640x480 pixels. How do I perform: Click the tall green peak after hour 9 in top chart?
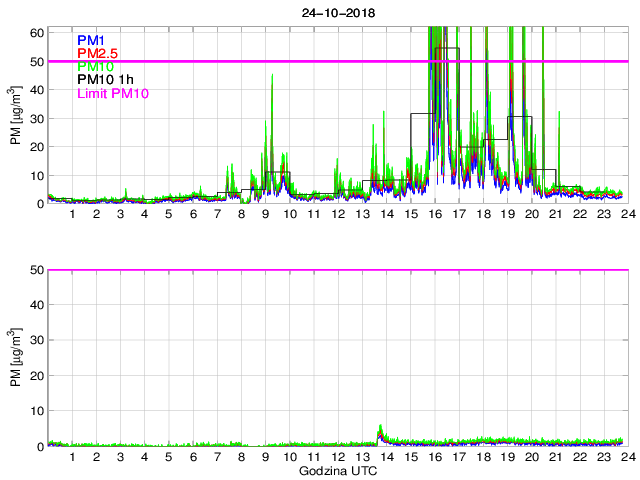272,76
